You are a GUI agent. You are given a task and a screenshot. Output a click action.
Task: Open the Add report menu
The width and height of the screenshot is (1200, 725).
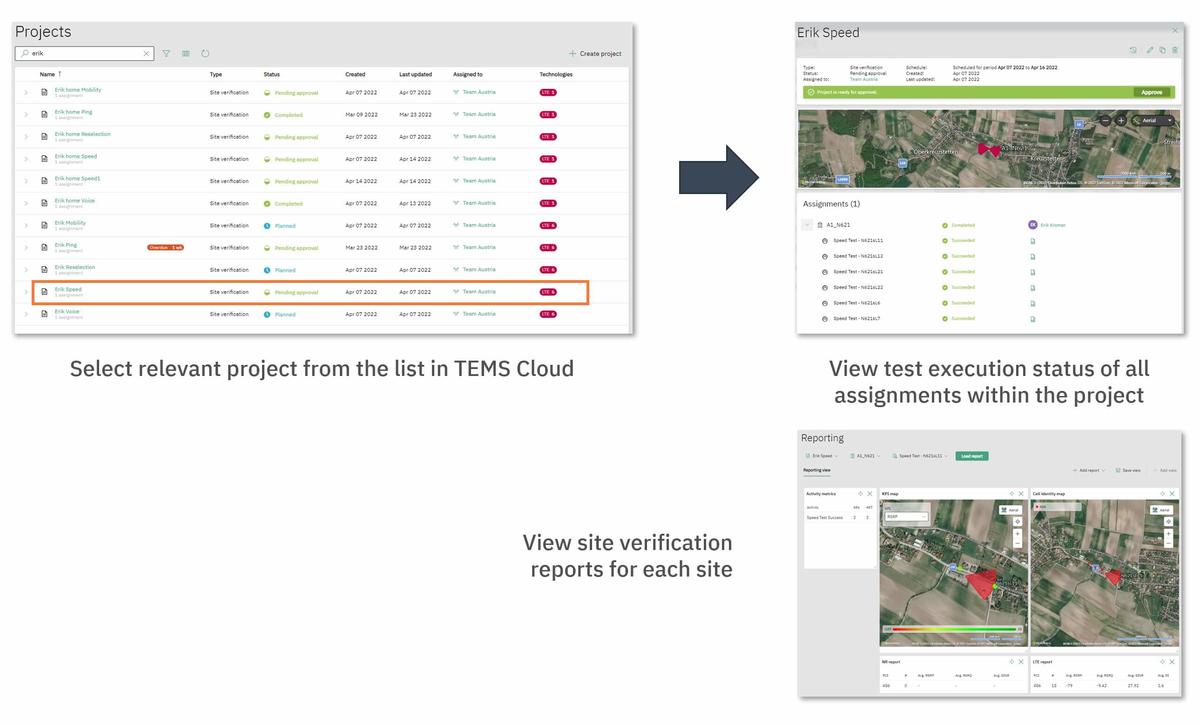click(x=1091, y=470)
